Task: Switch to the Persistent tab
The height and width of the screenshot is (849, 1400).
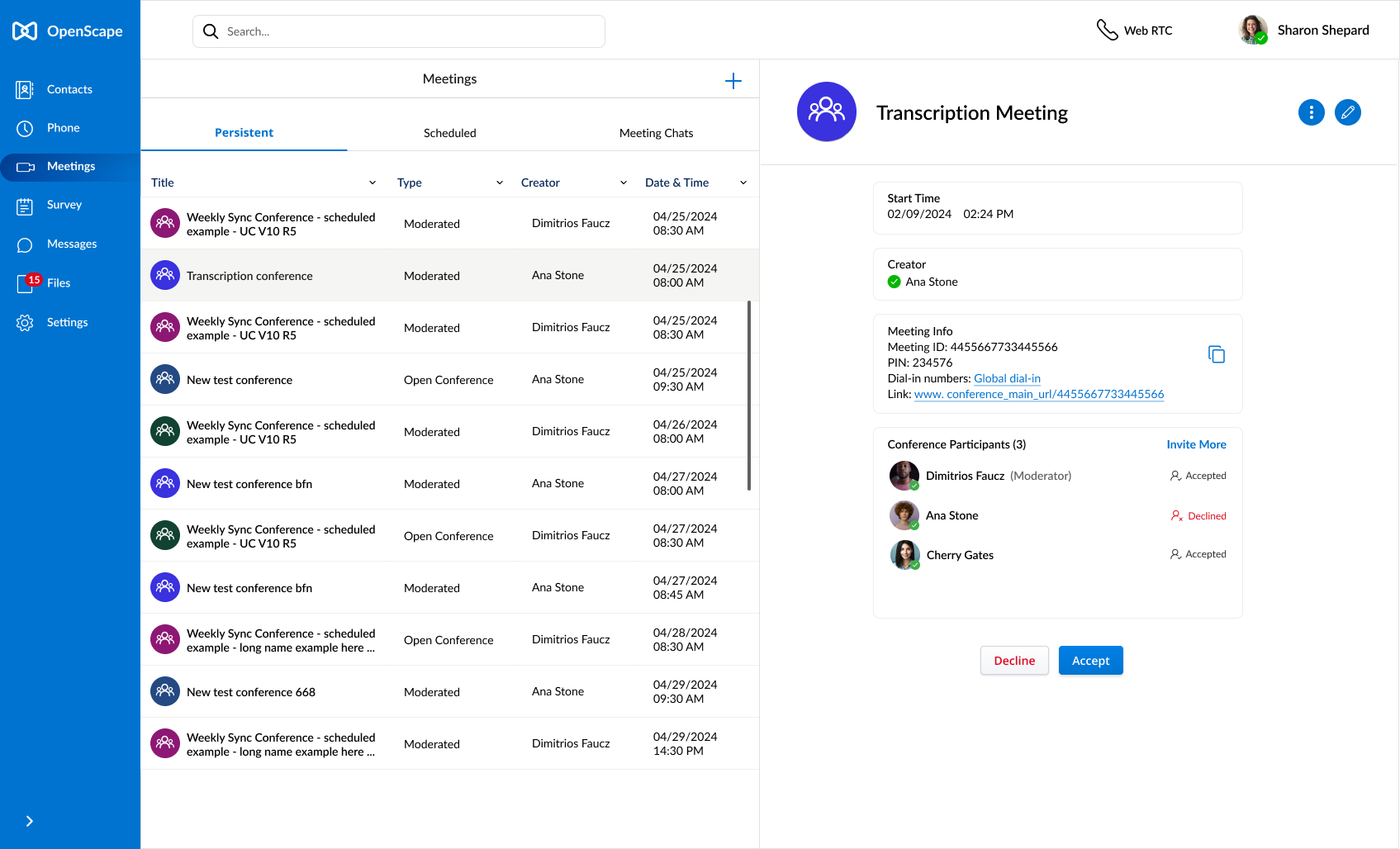Action: pos(244,133)
